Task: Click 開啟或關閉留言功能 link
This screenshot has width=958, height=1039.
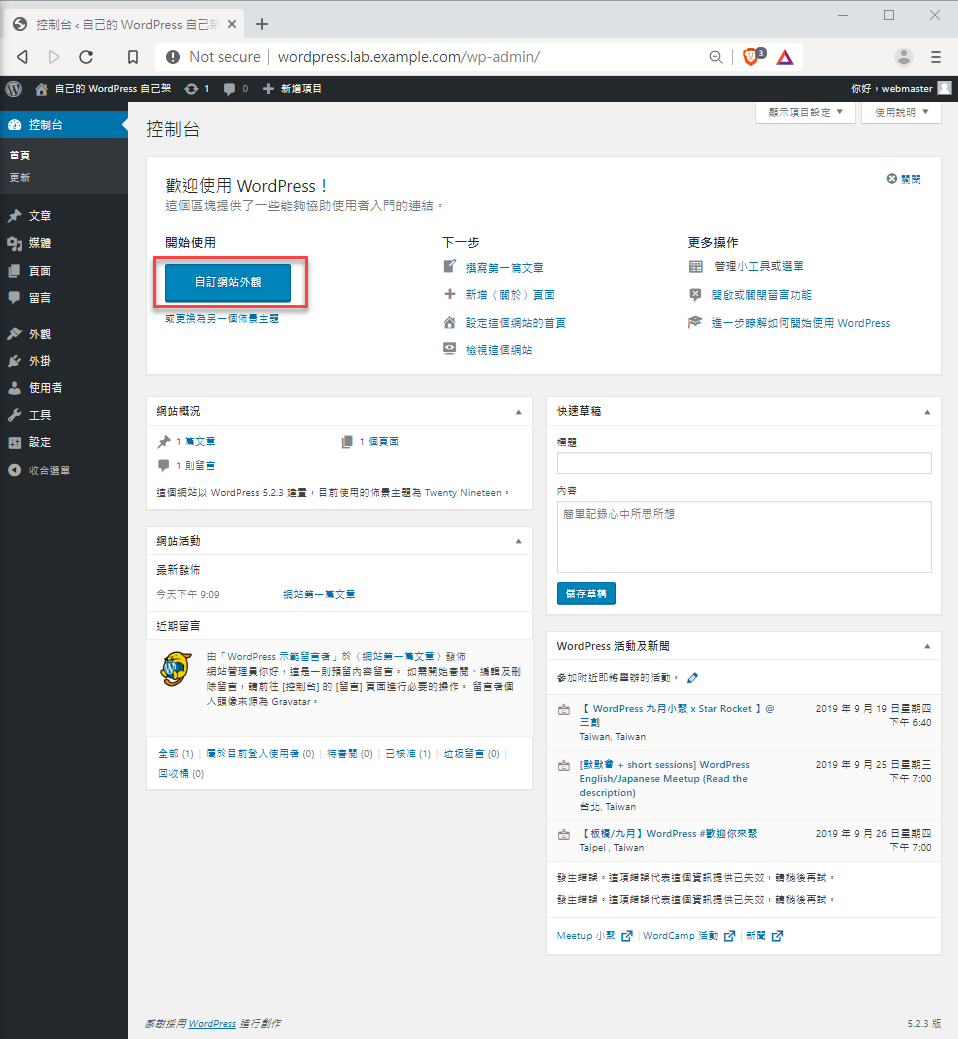Action: pos(761,295)
